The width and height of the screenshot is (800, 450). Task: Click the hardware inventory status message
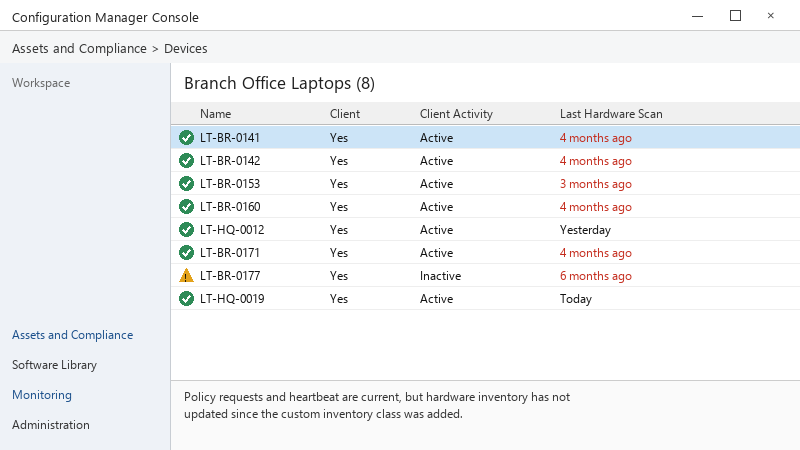tap(377, 405)
